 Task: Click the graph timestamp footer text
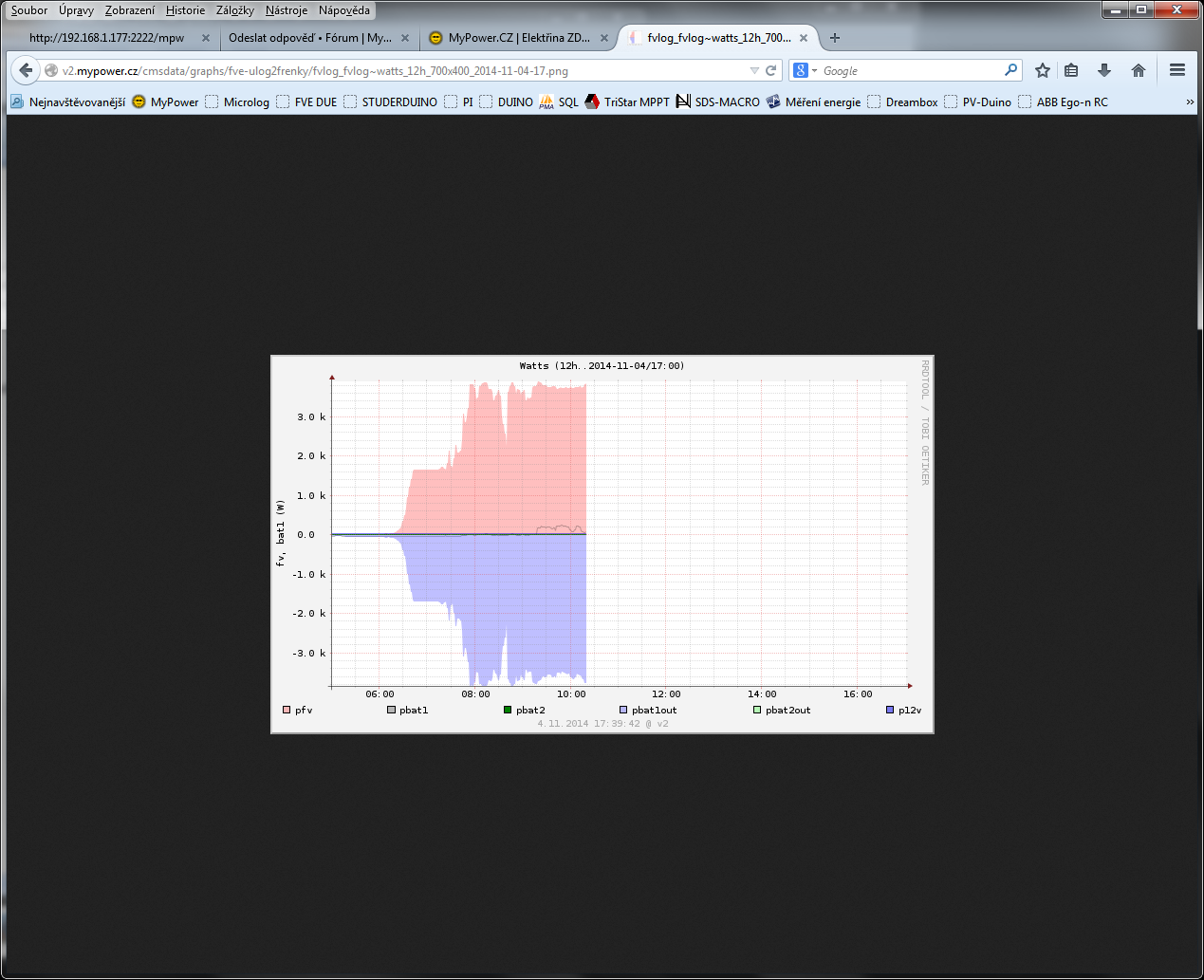[x=602, y=724]
